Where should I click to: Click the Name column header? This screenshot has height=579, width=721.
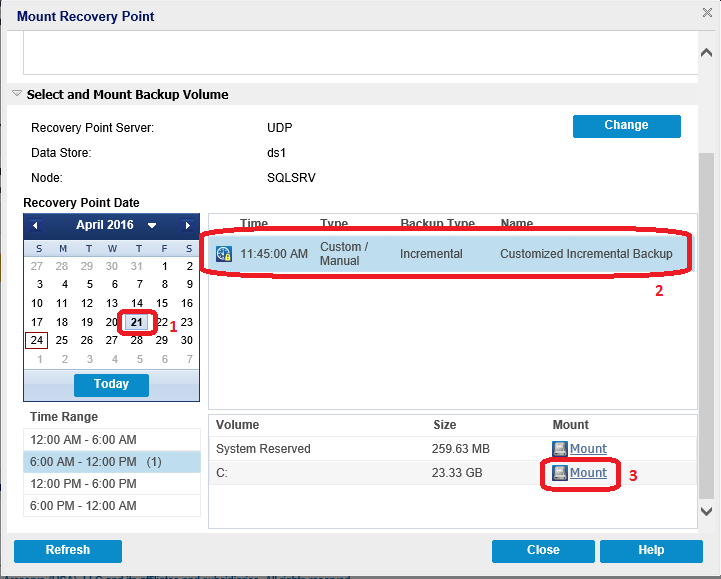[x=517, y=223]
